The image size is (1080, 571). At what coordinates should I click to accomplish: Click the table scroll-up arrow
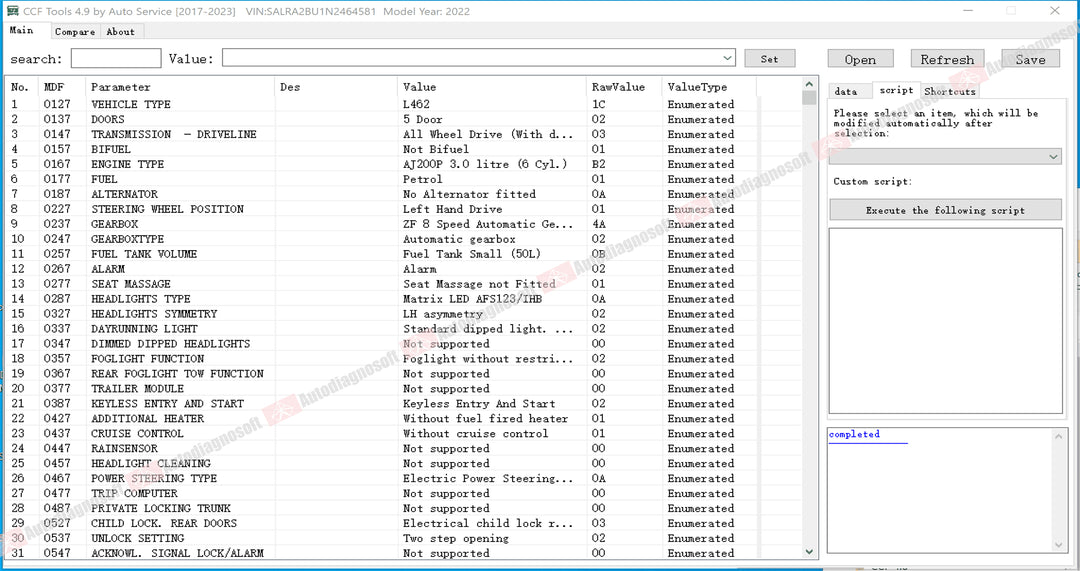809,84
